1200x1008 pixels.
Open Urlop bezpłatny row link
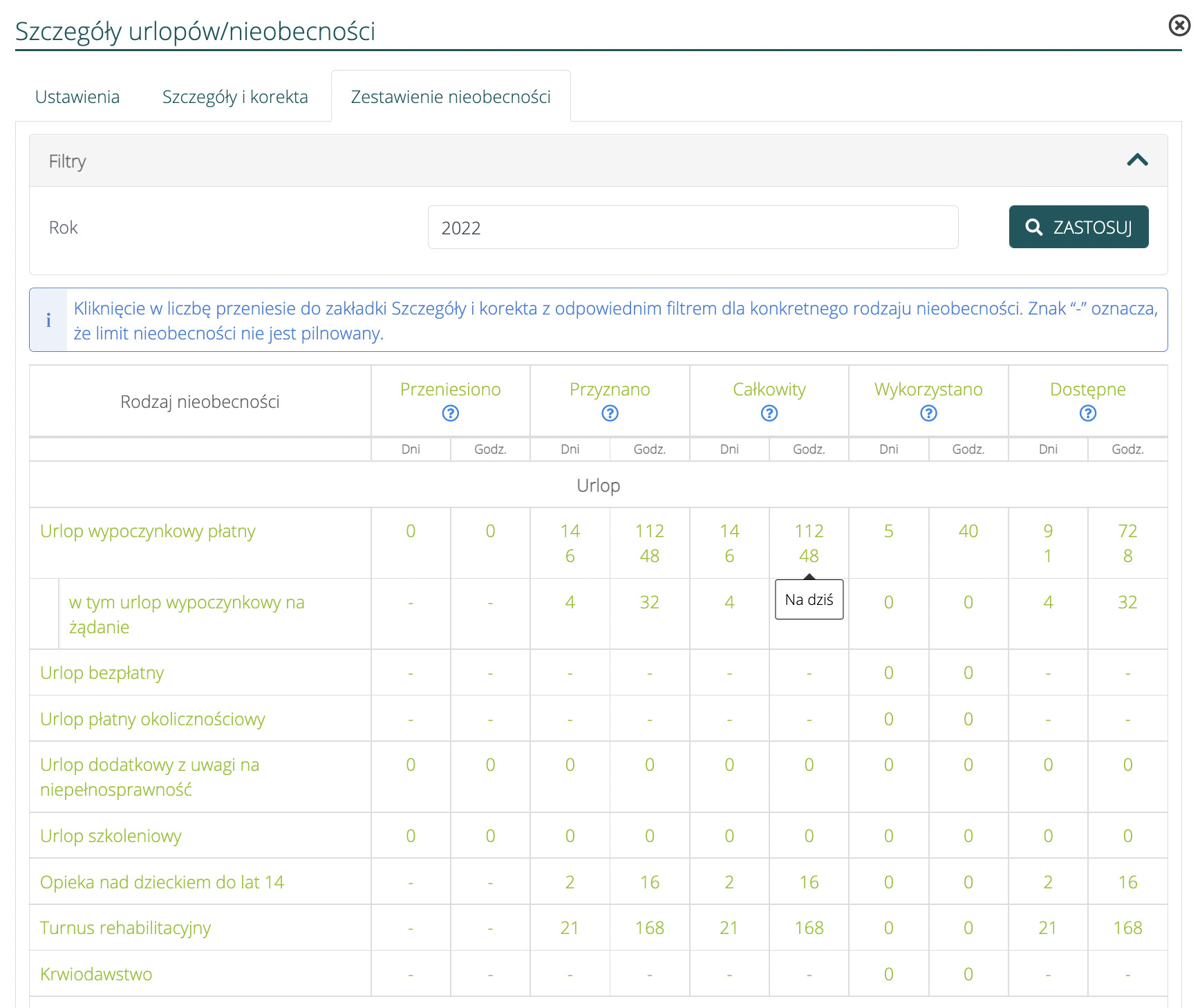coord(102,673)
